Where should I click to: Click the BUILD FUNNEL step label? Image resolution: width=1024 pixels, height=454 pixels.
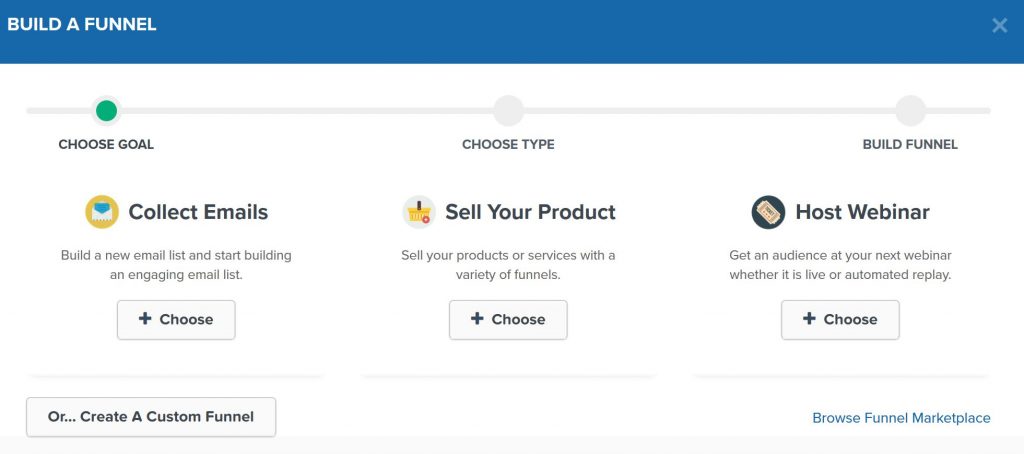point(910,144)
